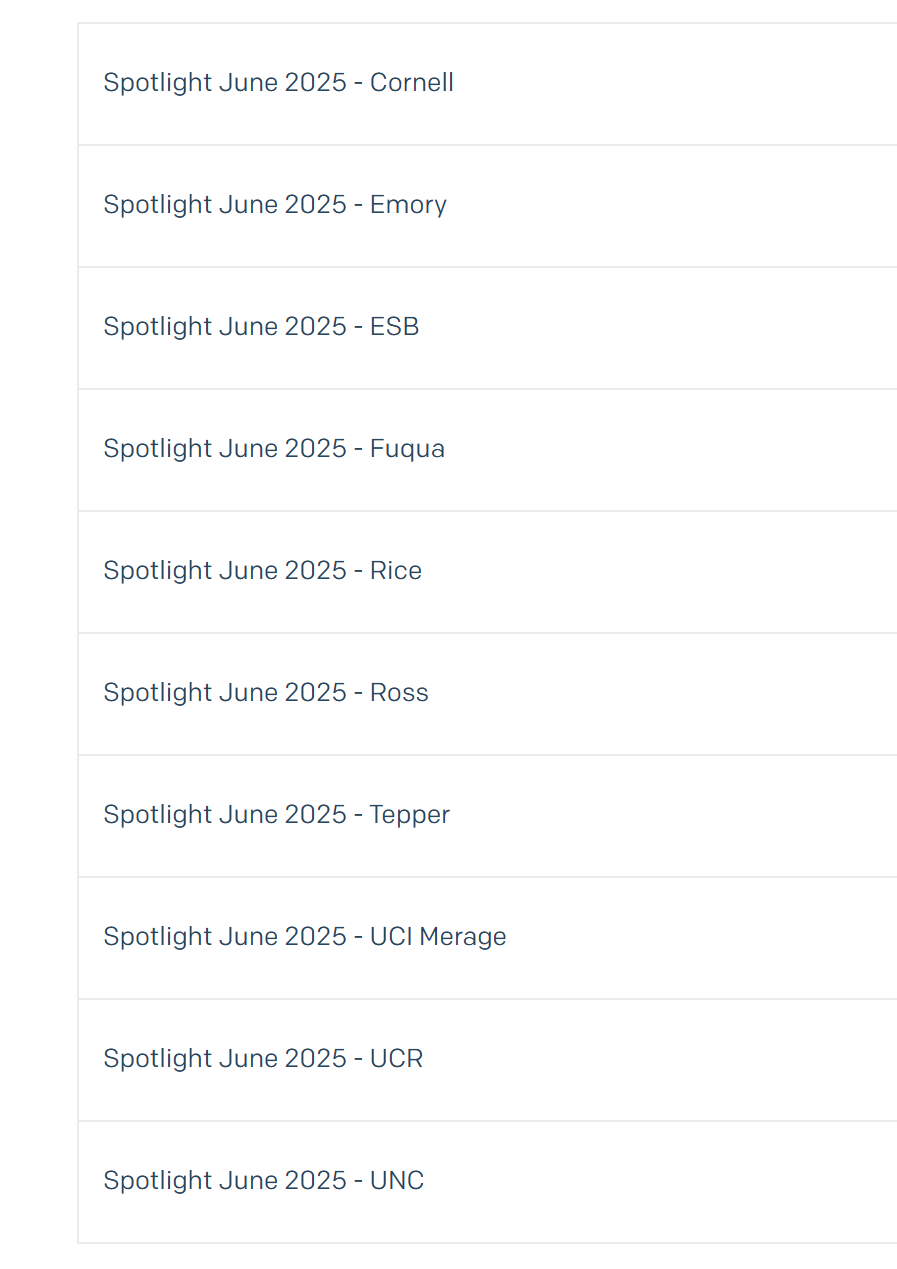This screenshot has height=1269, width=897.
Task: Click blank area right of Emory title
Action: tap(680, 205)
